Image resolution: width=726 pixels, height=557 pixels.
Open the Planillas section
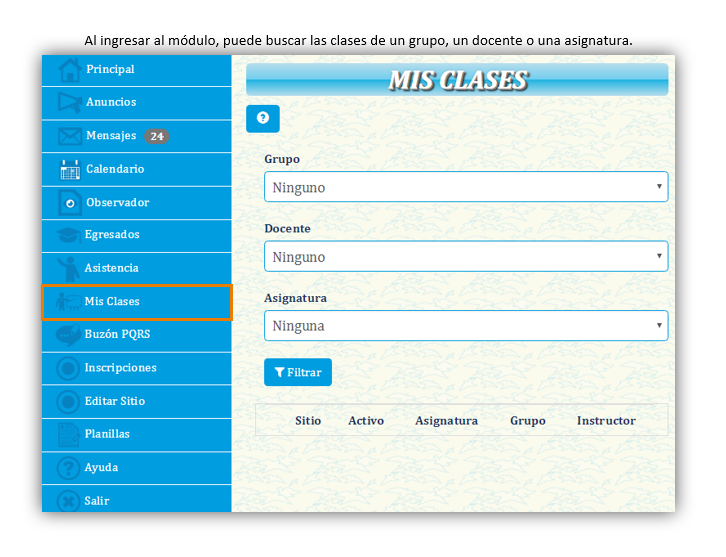pyautogui.click(x=137, y=435)
